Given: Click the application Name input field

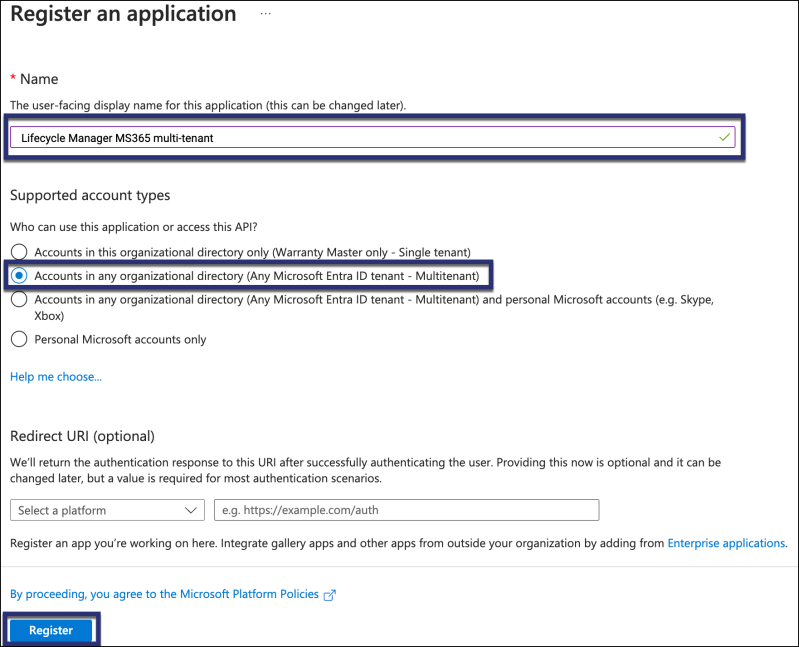Looking at the screenshot, I should click(x=372, y=138).
